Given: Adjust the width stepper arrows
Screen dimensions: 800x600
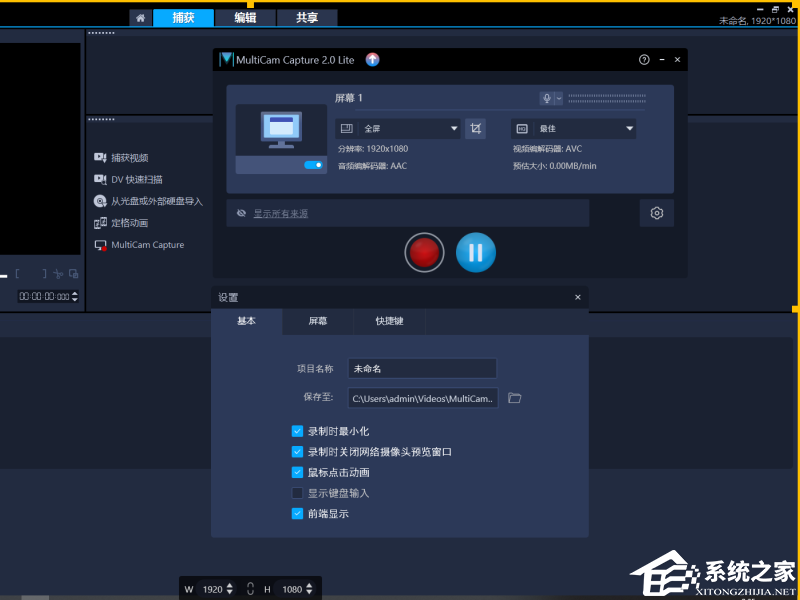Looking at the screenshot, I should (230, 589).
